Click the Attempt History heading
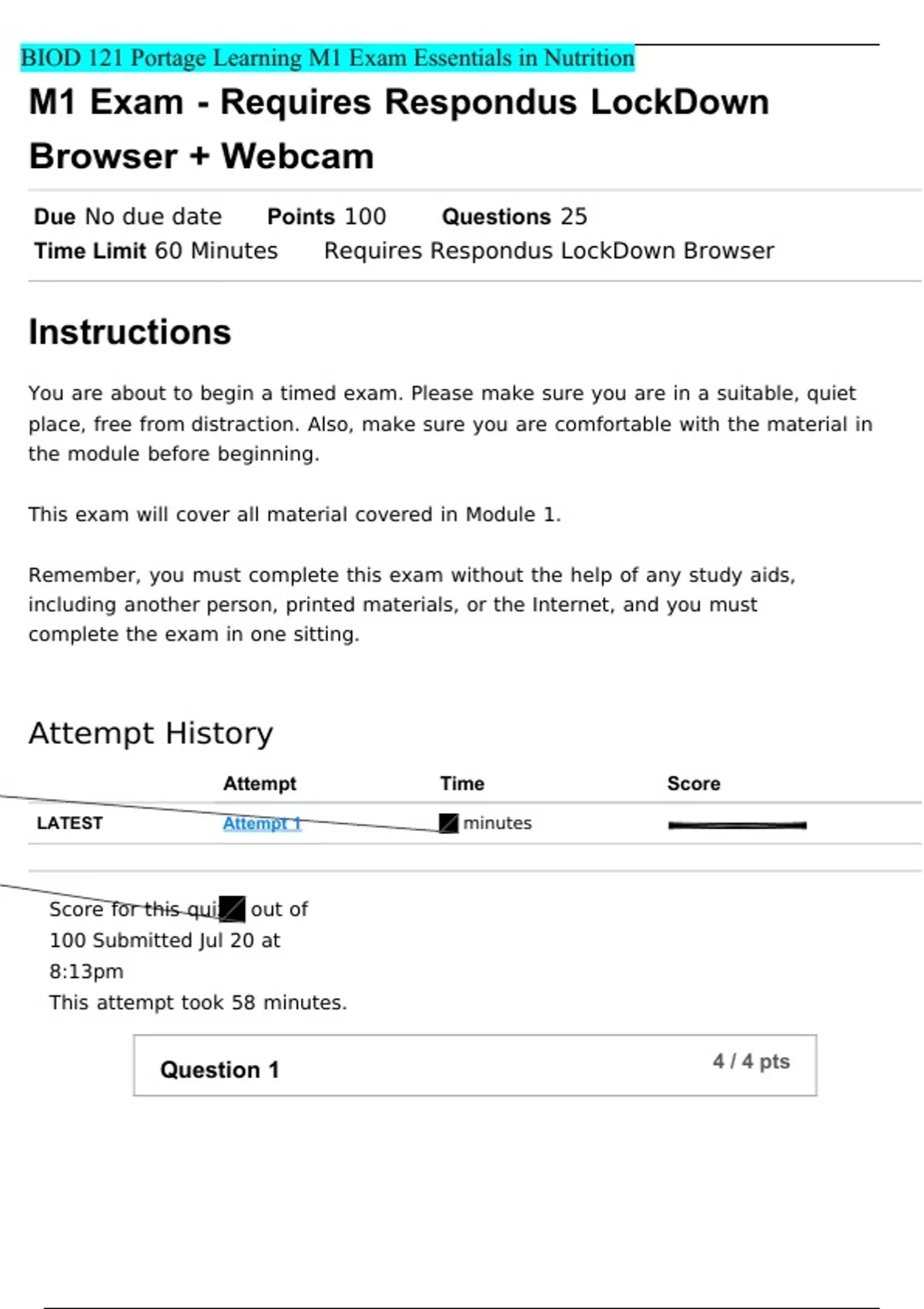The image size is (924, 1309). click(151, 733)
